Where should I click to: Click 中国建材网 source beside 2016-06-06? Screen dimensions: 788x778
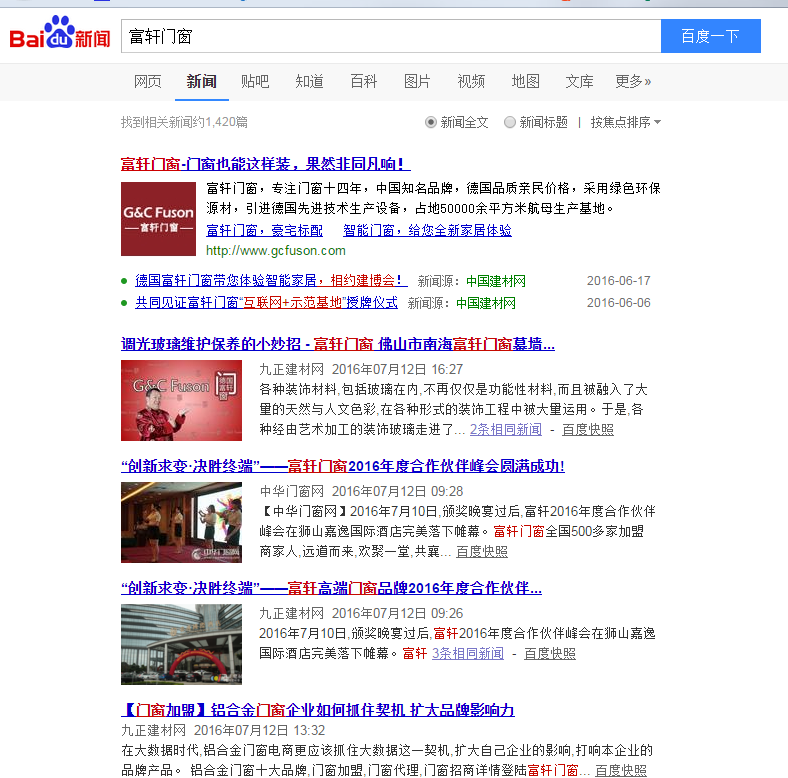486,303
